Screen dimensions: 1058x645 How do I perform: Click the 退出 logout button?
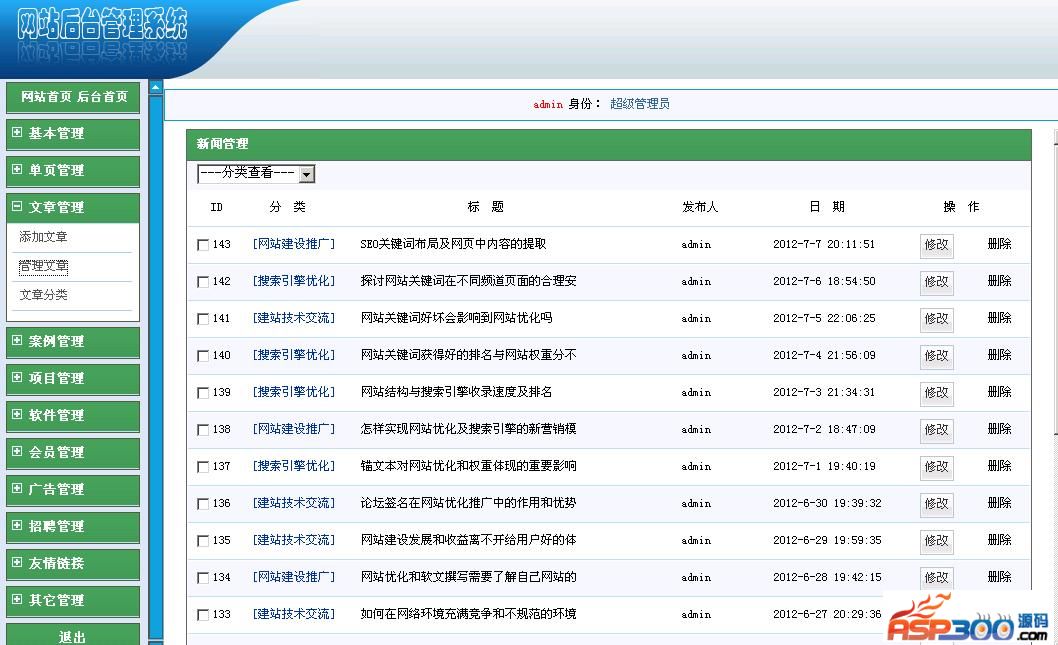click(72, 636)
